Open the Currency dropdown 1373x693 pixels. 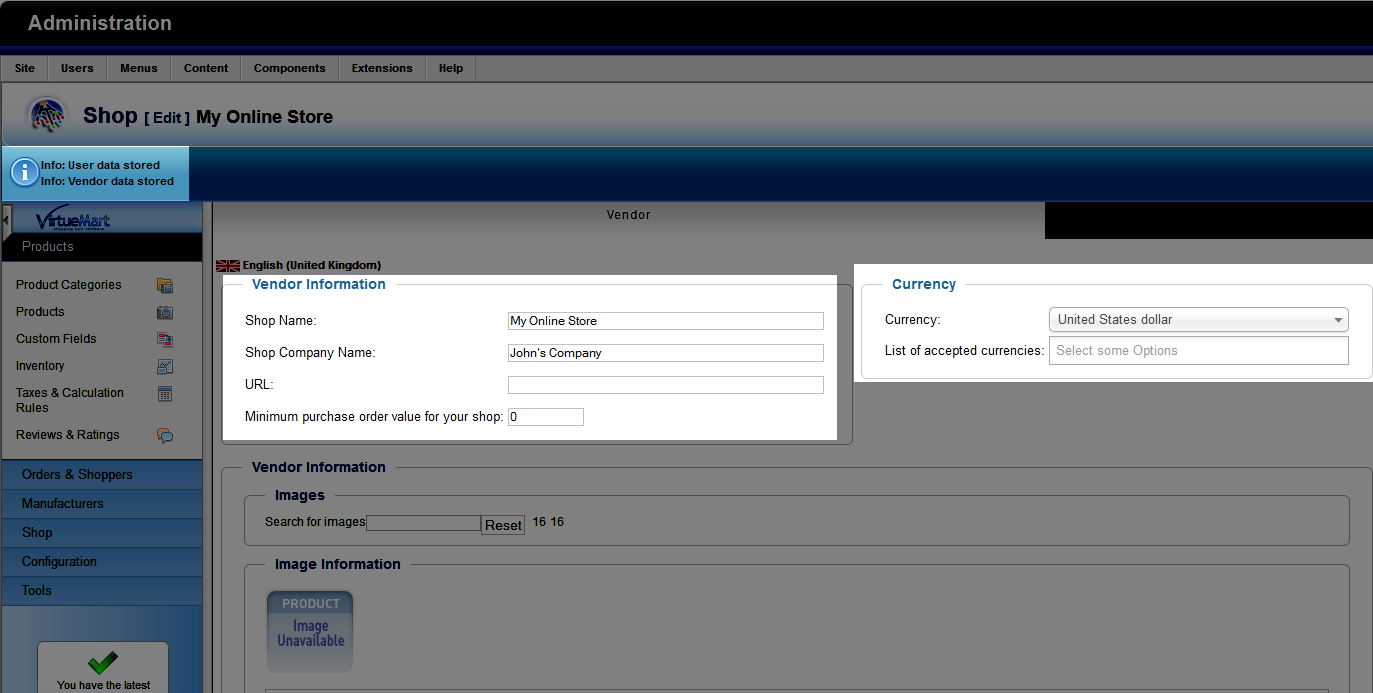[x=1198, y=320]
